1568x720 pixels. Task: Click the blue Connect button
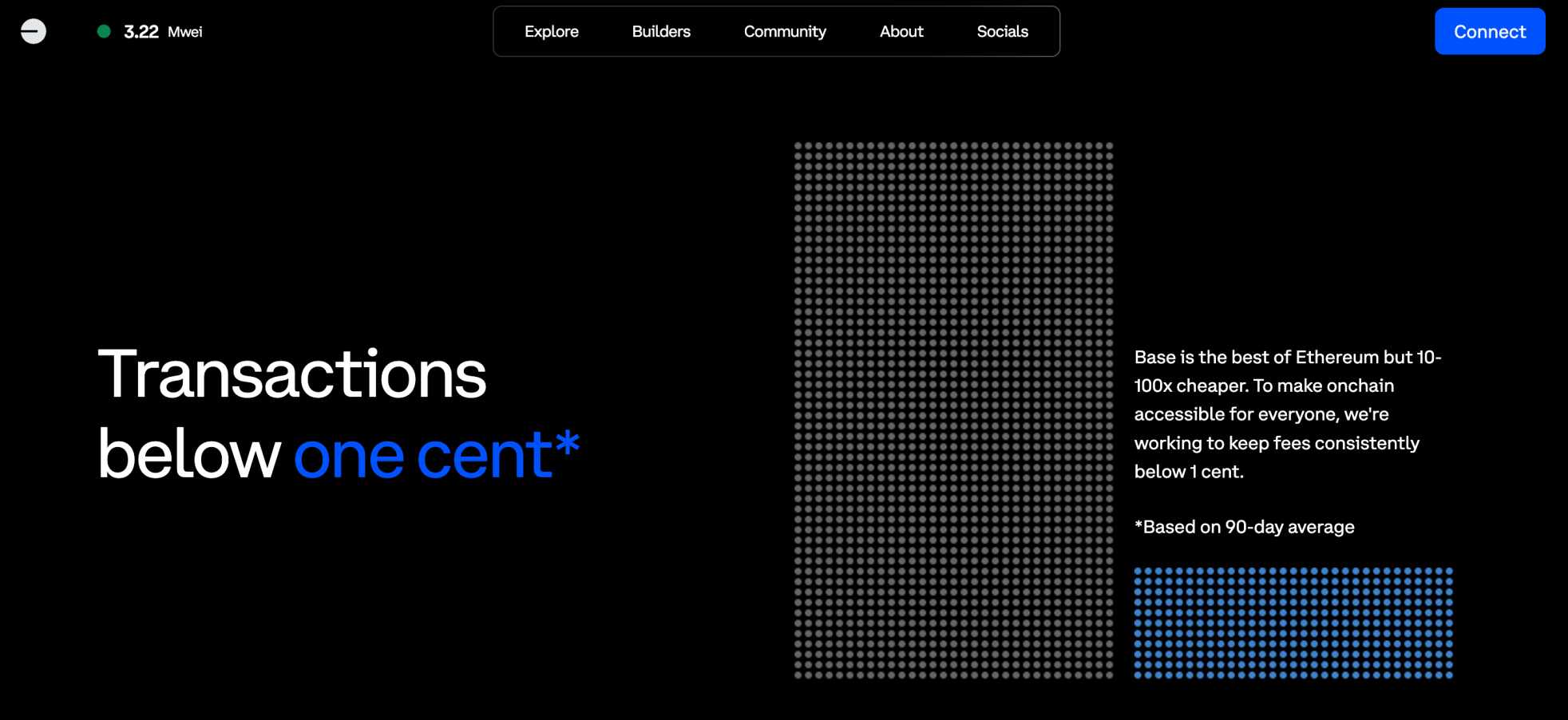[x=1490, y=31]
